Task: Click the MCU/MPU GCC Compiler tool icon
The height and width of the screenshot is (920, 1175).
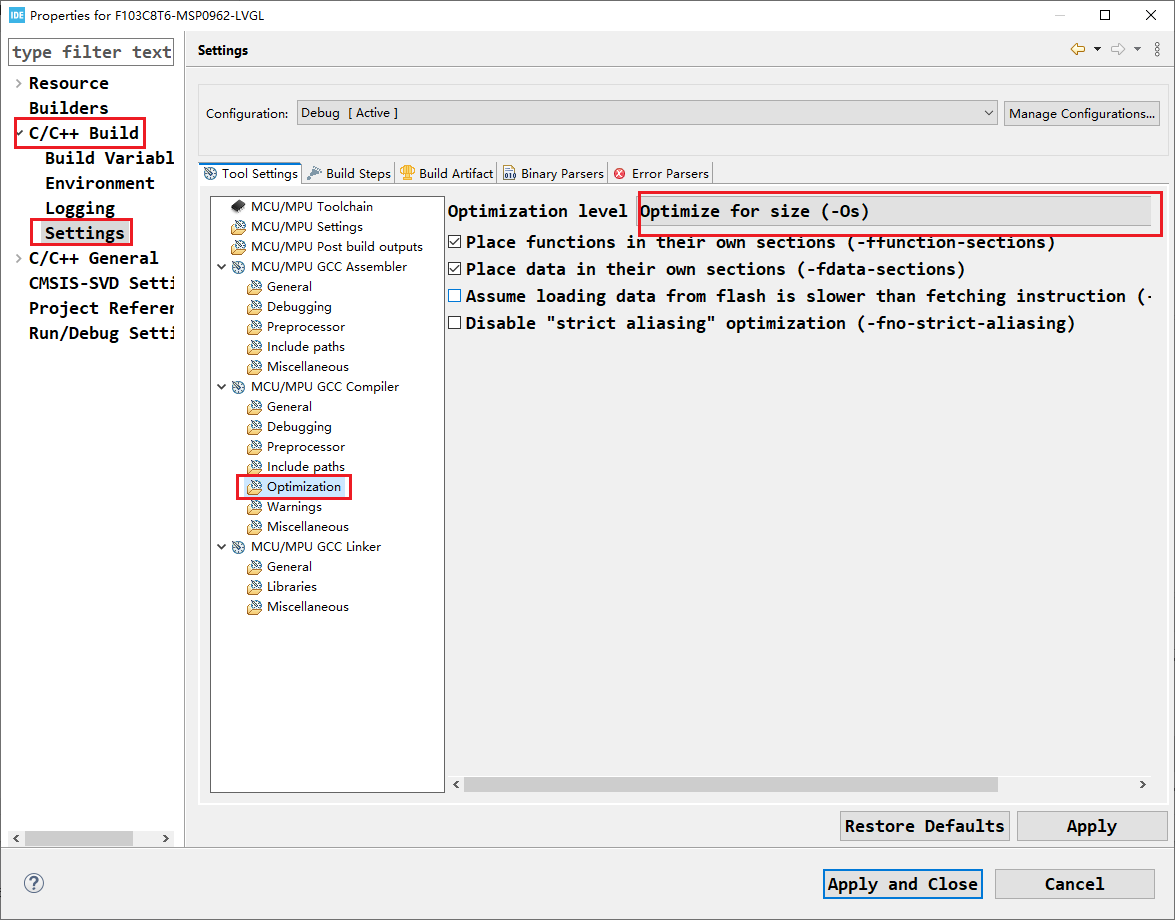Action: (238, 387)
